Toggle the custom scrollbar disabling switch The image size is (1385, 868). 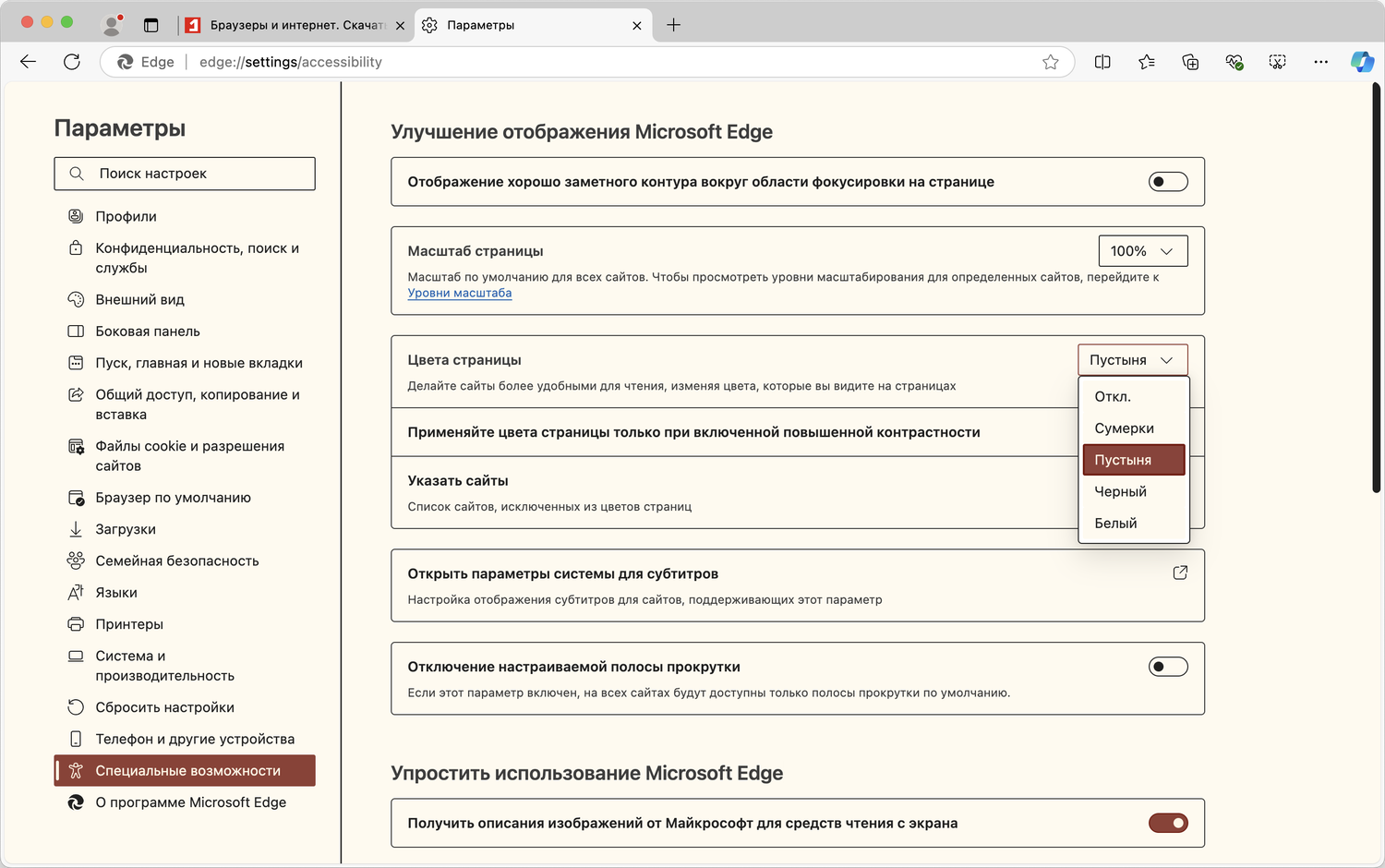[1168, 667]
